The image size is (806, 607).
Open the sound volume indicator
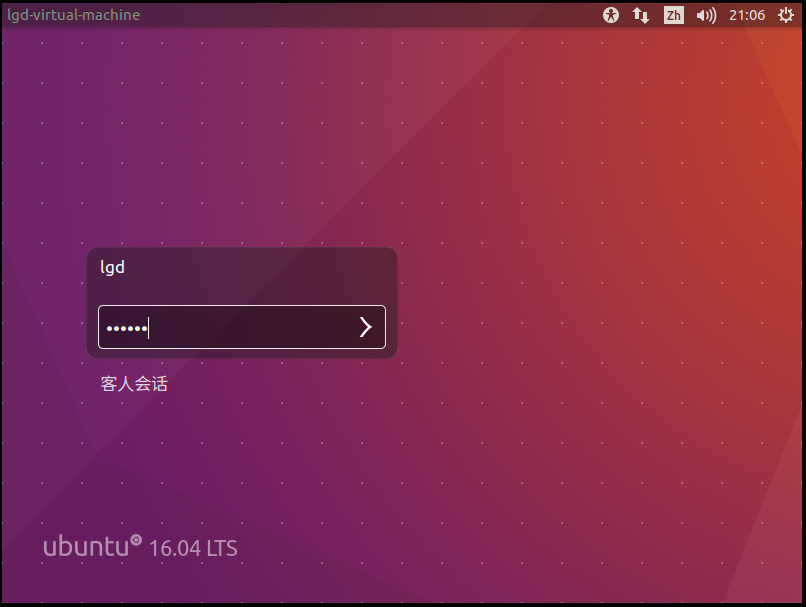click(x=706, y=15)
